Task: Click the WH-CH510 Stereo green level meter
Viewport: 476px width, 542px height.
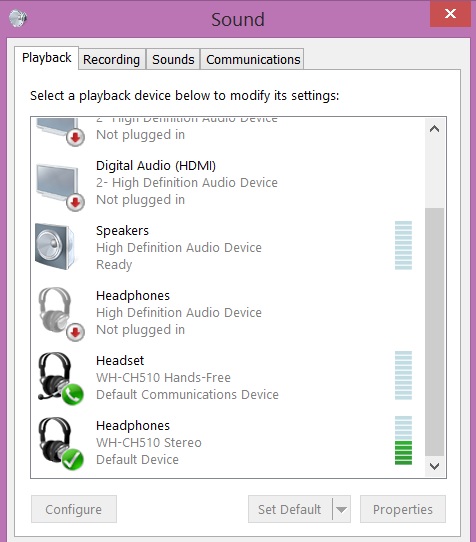Action: [403, 440]
